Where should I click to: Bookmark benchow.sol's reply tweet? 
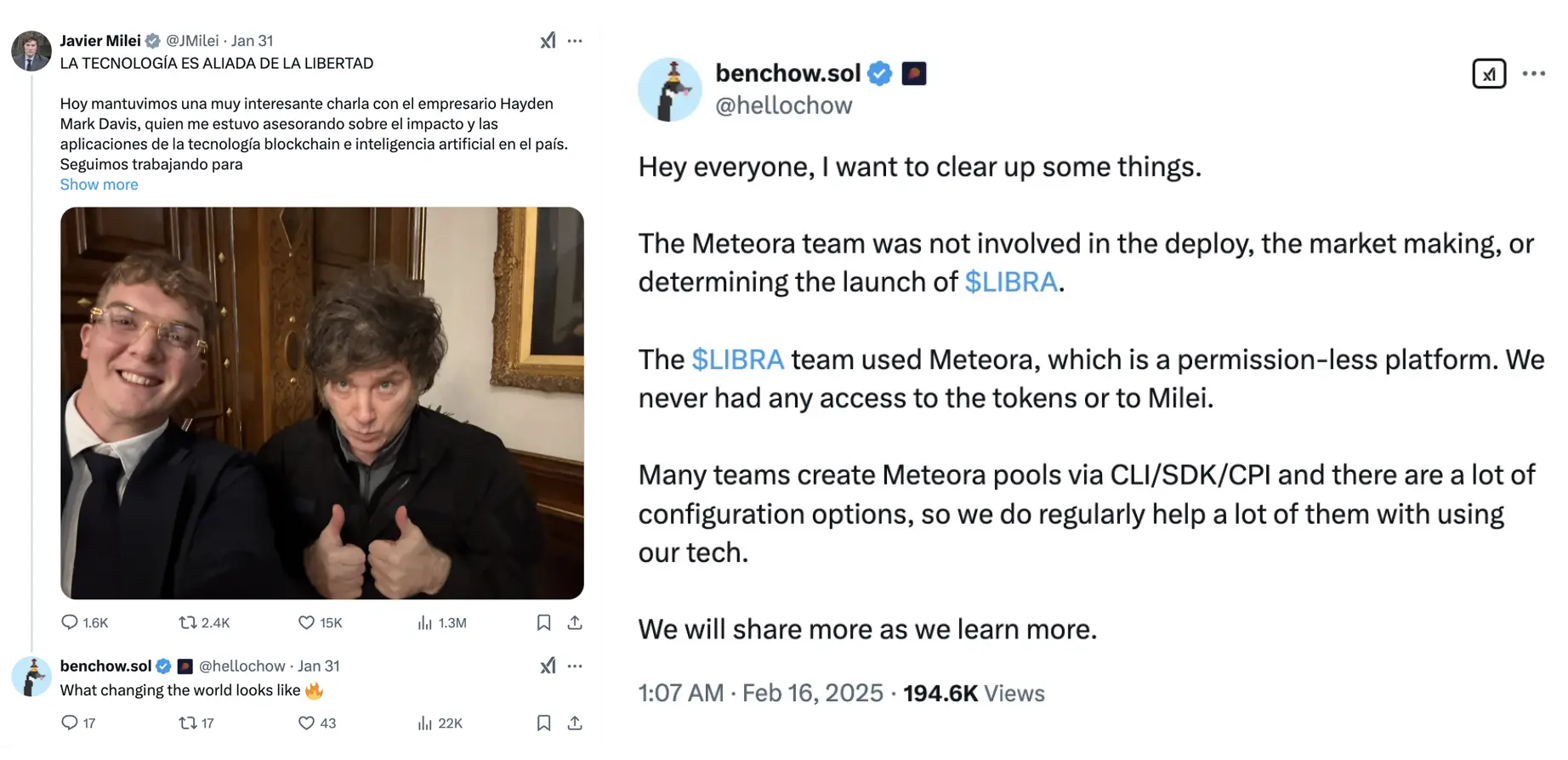point(544,723)
